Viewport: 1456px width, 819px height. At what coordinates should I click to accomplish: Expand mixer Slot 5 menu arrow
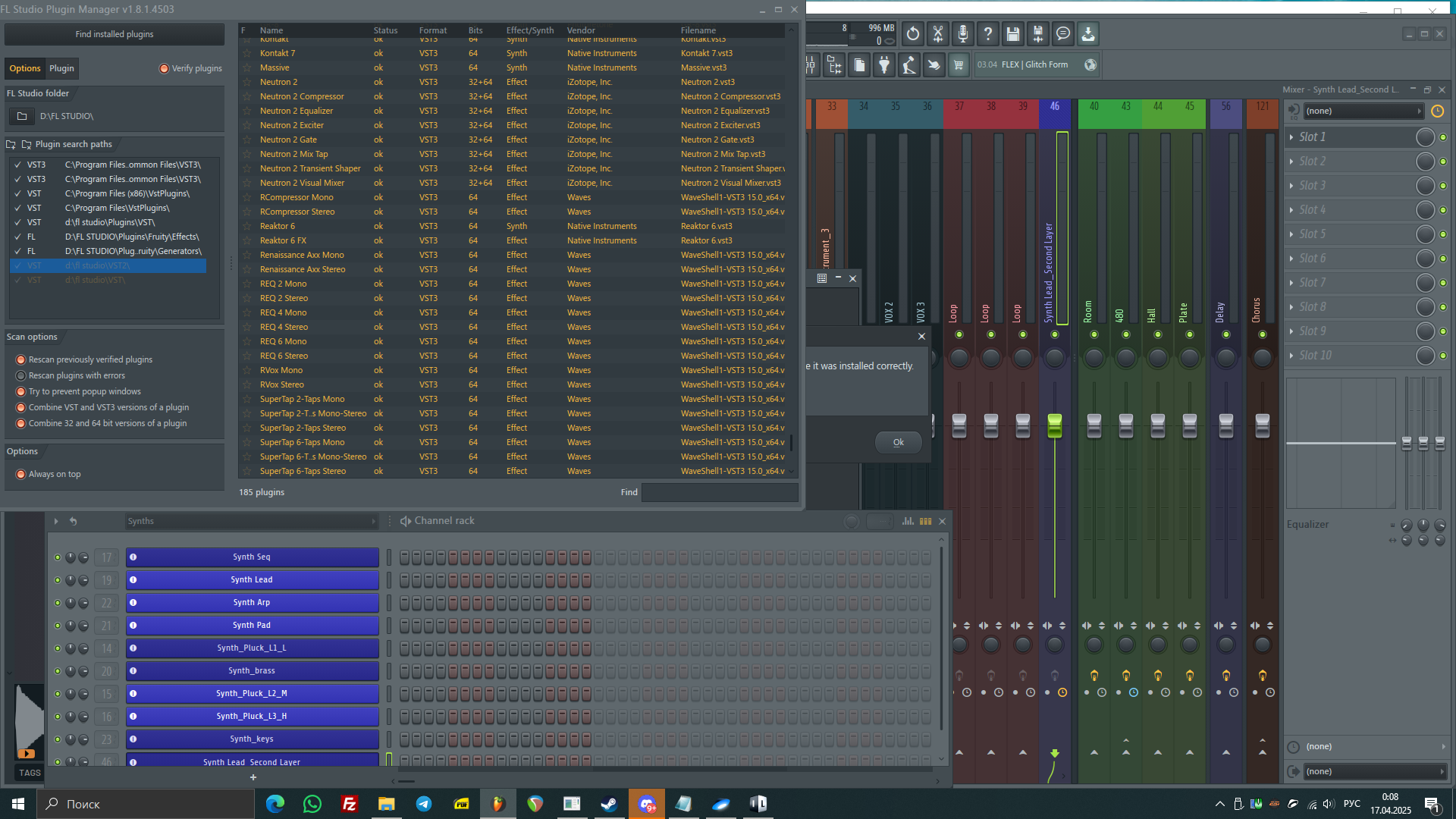1291,234
